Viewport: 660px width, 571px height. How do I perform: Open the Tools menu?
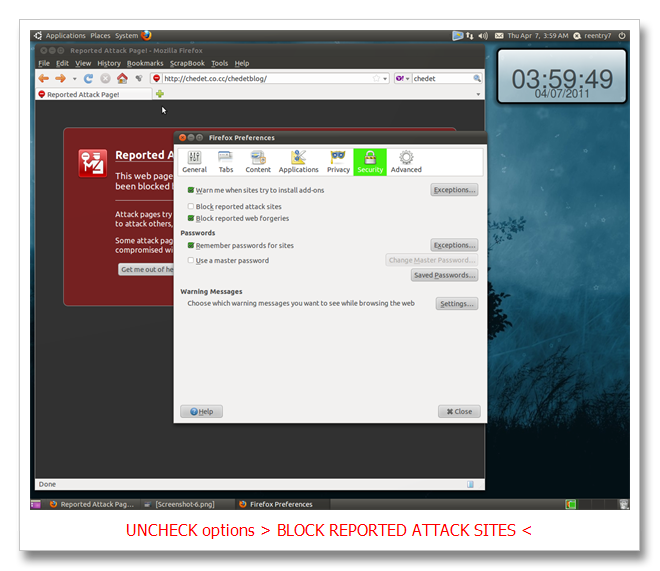(x=219, y=63)
